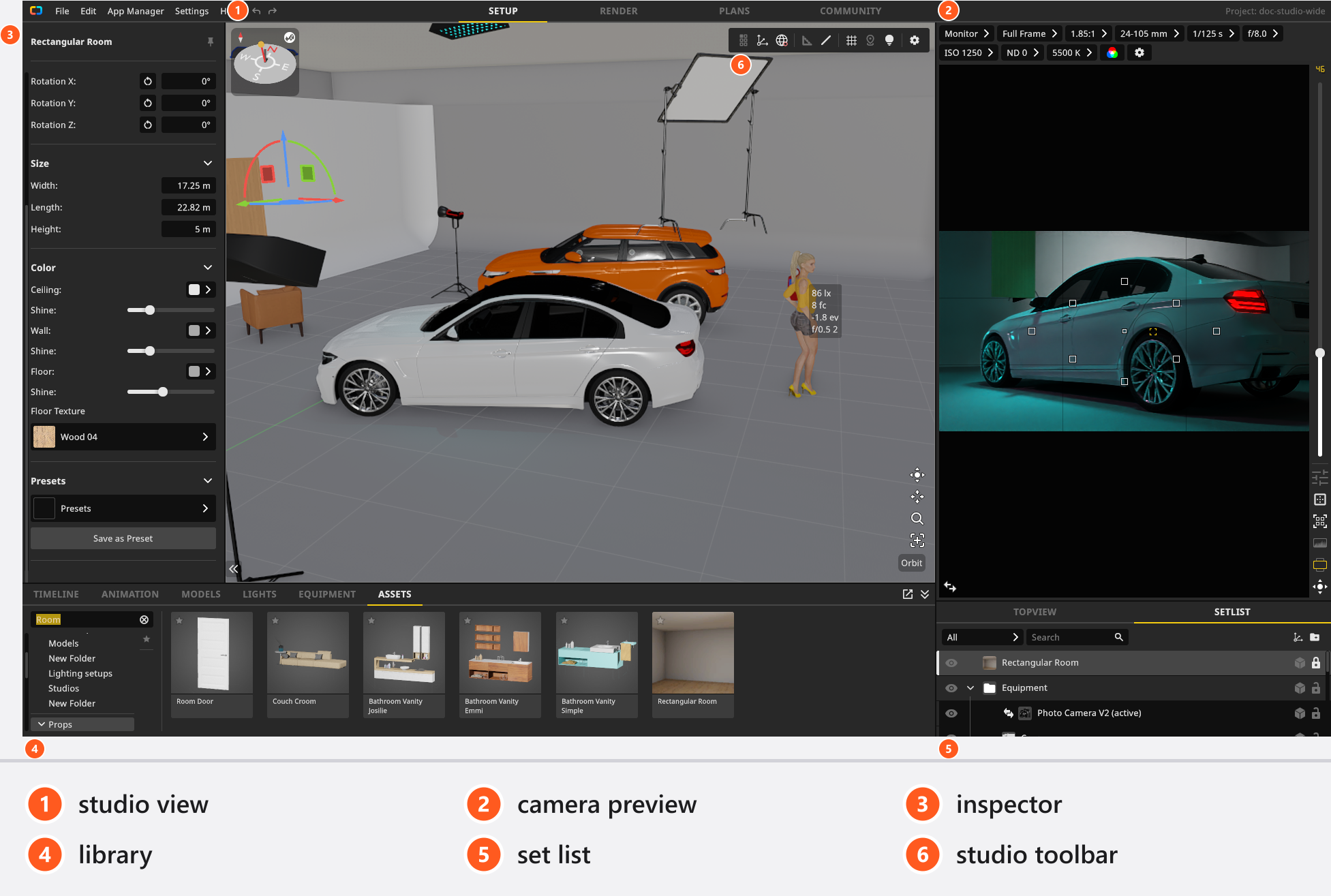Open camera preview settings gear

[x=1139, y=53]
